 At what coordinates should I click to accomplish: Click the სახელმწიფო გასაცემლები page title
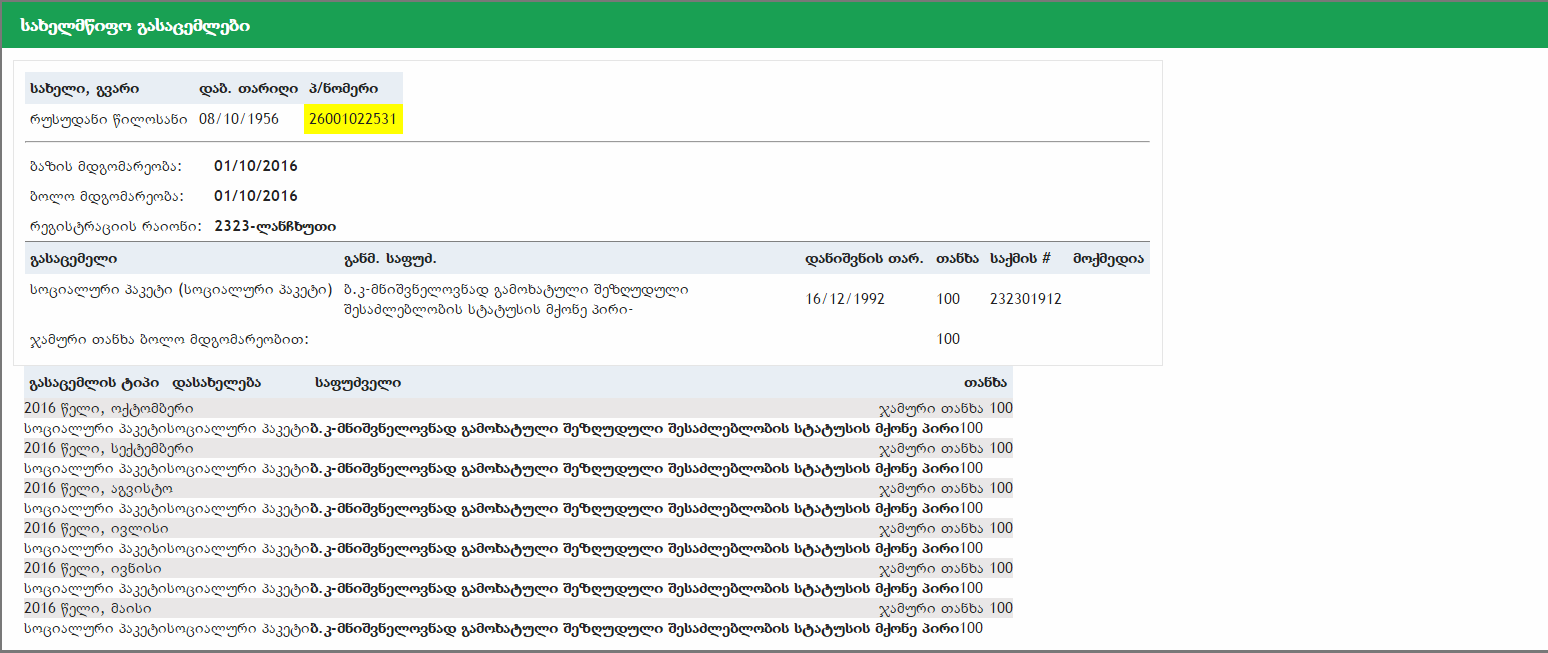pos(135,26)
